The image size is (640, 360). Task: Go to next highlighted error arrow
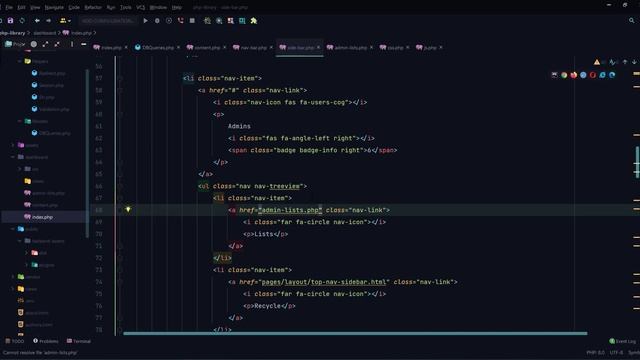634,62
